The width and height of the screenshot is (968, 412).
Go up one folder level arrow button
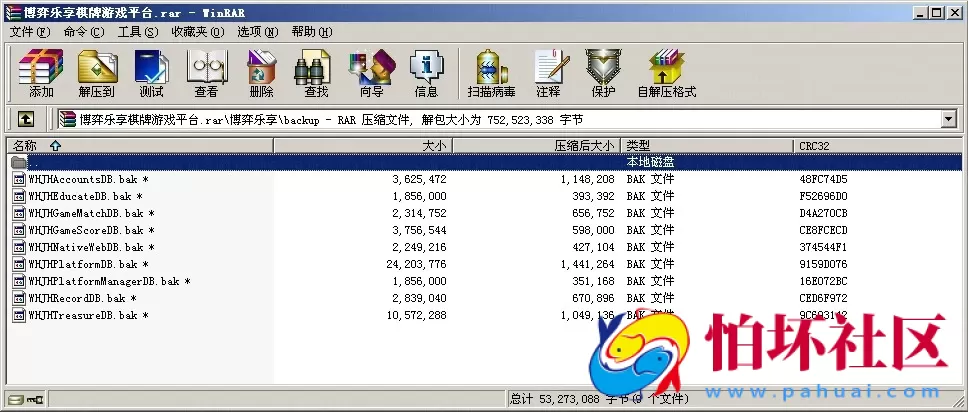click(26, 119)
